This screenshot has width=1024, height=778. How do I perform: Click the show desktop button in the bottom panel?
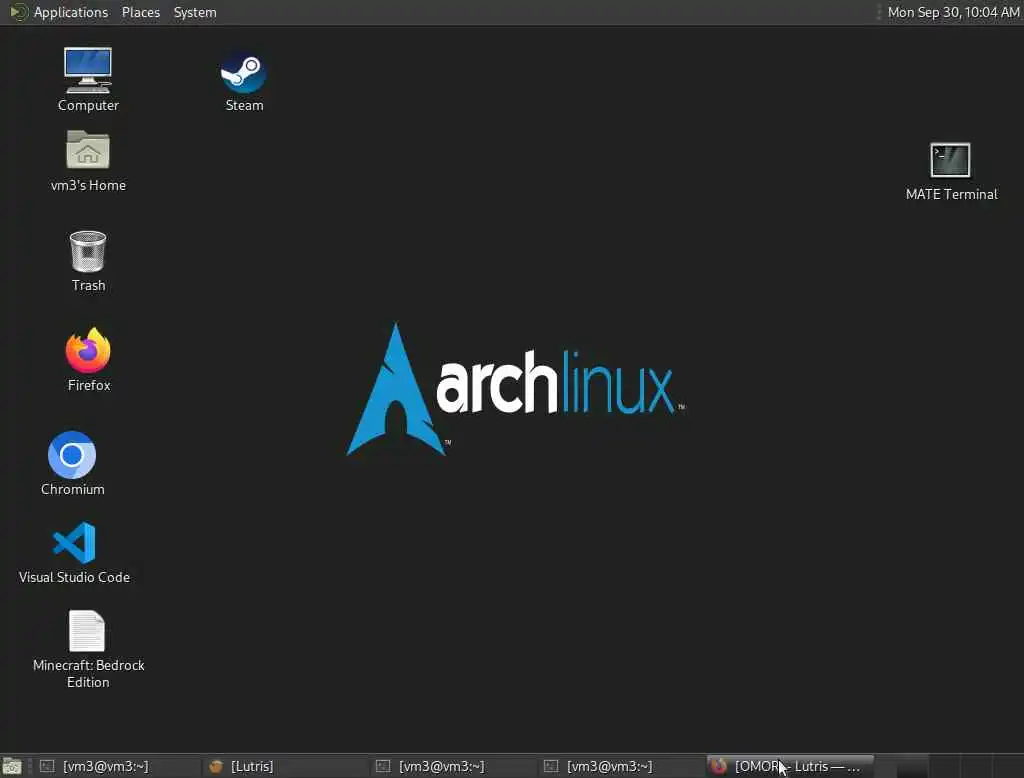coord(12,766)
